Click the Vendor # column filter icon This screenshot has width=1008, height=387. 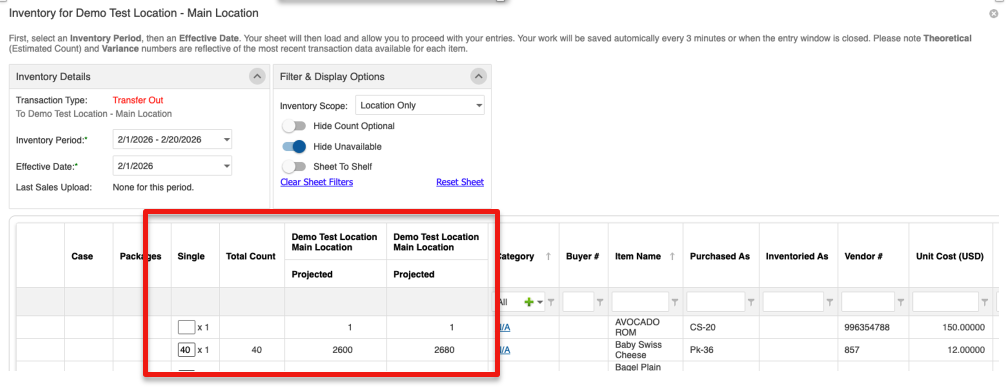pos(901,302)
